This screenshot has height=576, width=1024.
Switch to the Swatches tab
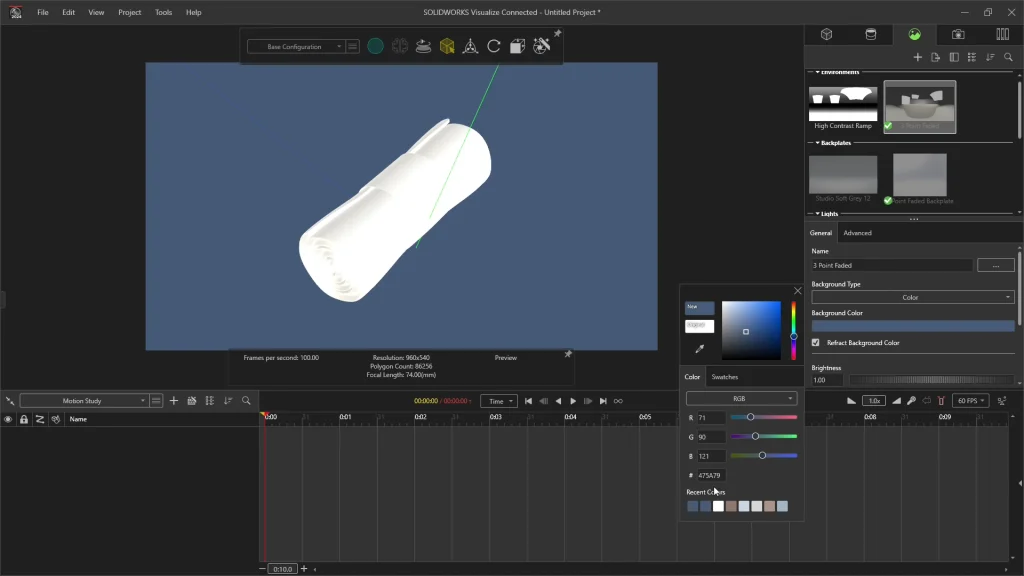pyautogui.click(x=724, y=377)
